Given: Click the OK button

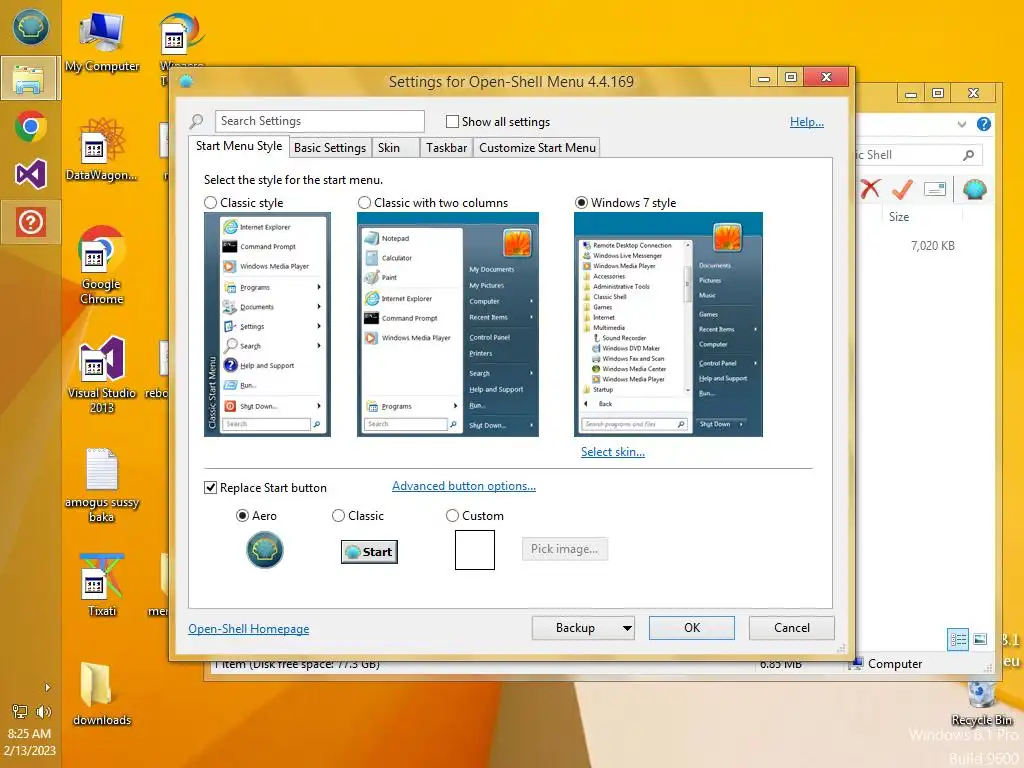Looking at the screenshot, I should coord(692,628).
